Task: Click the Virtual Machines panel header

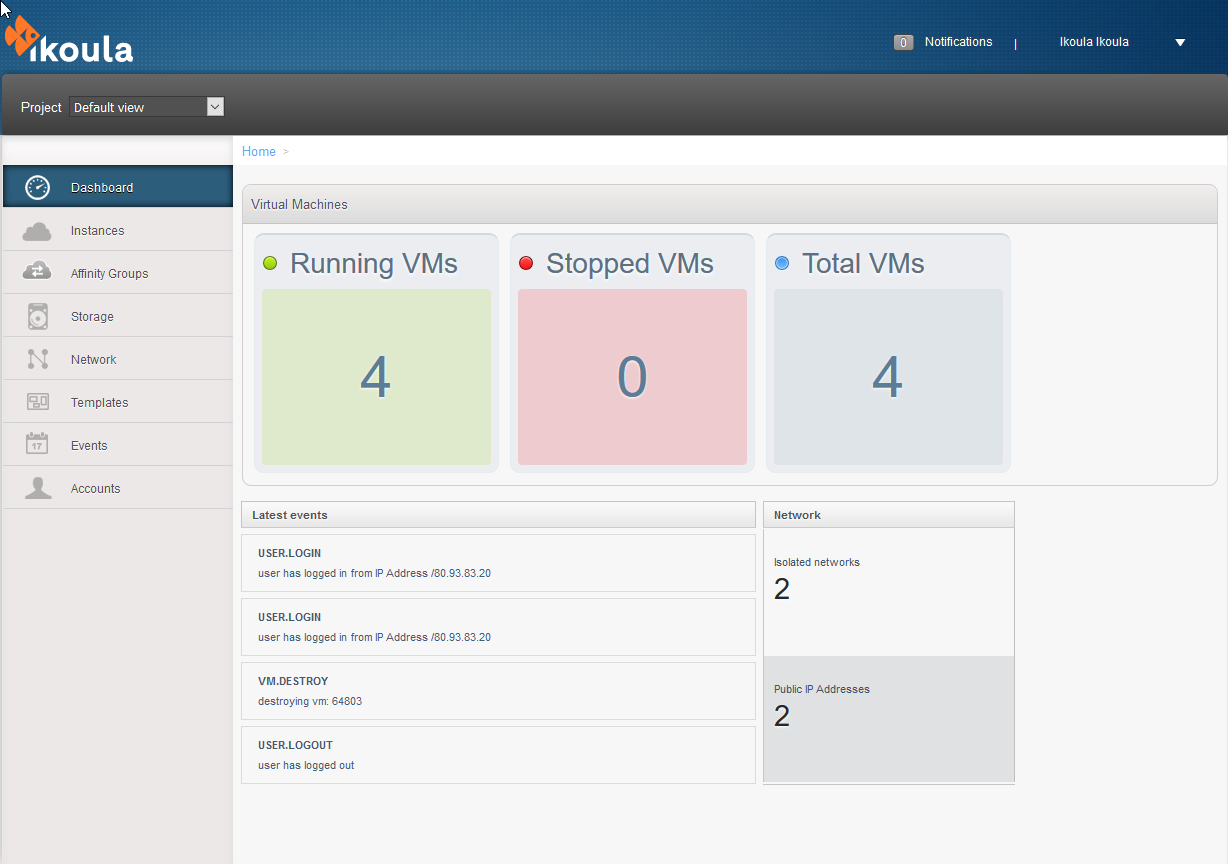Action: (x=730, y=204)
